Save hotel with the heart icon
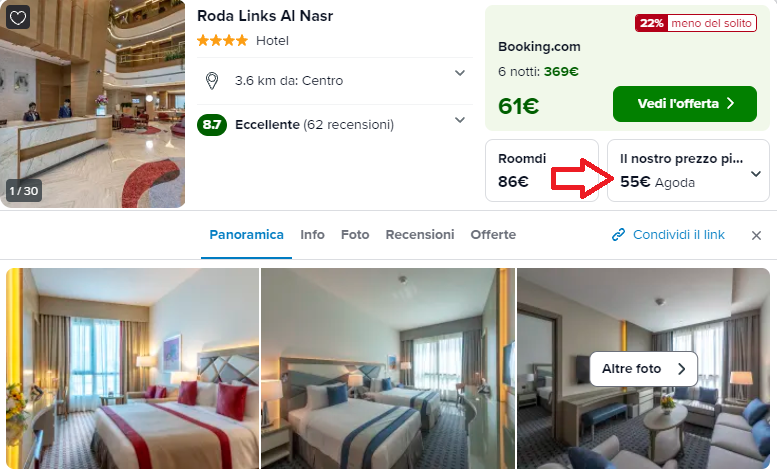This screenshot has height=473, width=777. [18, 18]
